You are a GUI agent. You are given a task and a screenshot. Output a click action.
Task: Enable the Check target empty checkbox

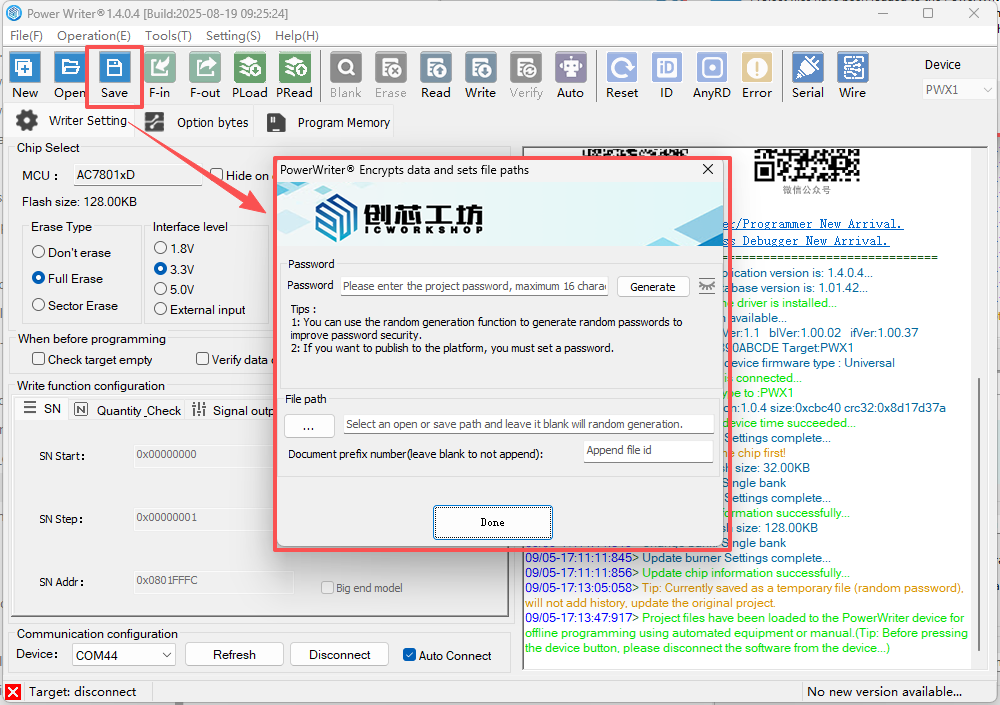[38, 359]
